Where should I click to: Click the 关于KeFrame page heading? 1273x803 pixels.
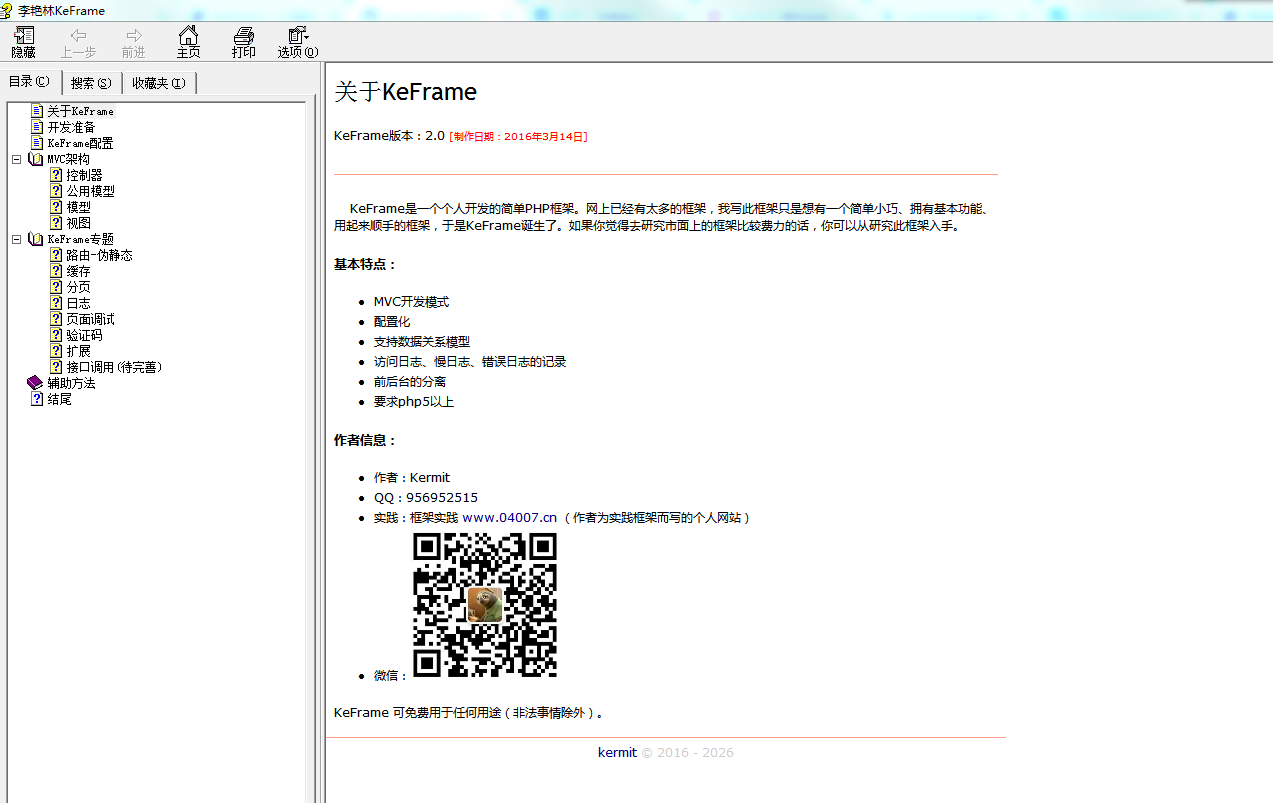click(x=405, y=92)
